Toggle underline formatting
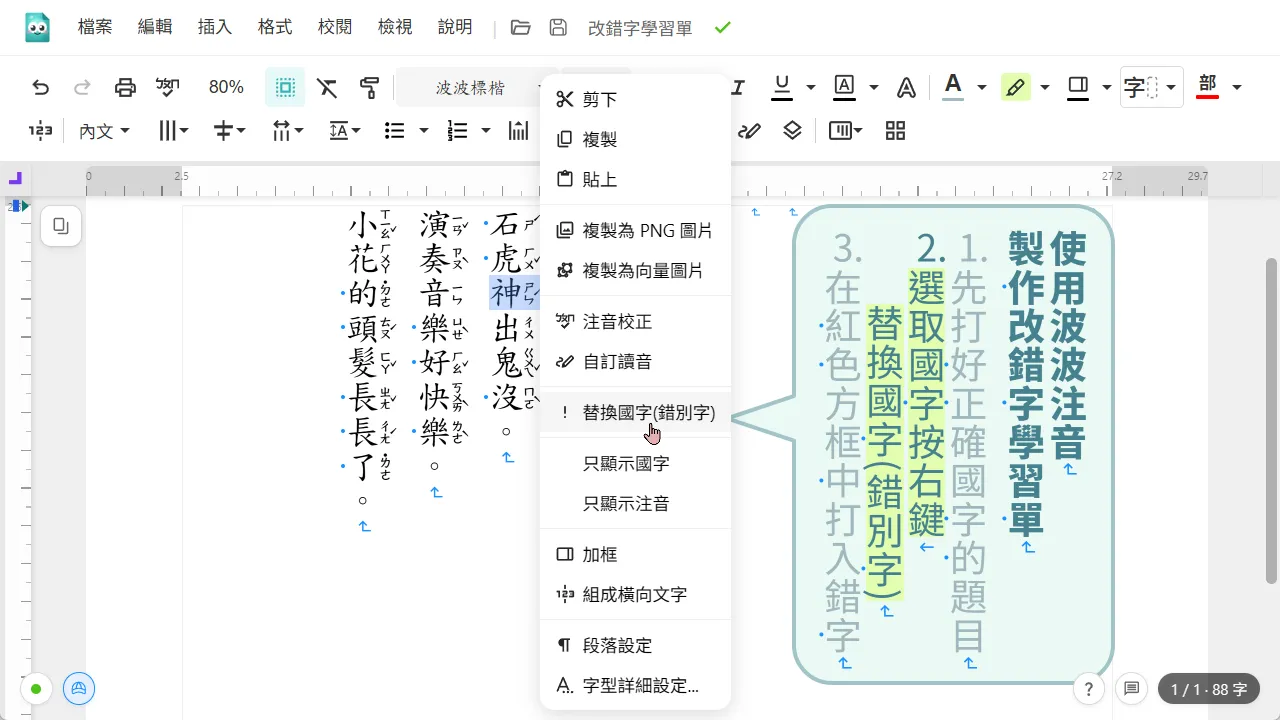Viewport: 1280px width, 720px height. tap(782, 87)
